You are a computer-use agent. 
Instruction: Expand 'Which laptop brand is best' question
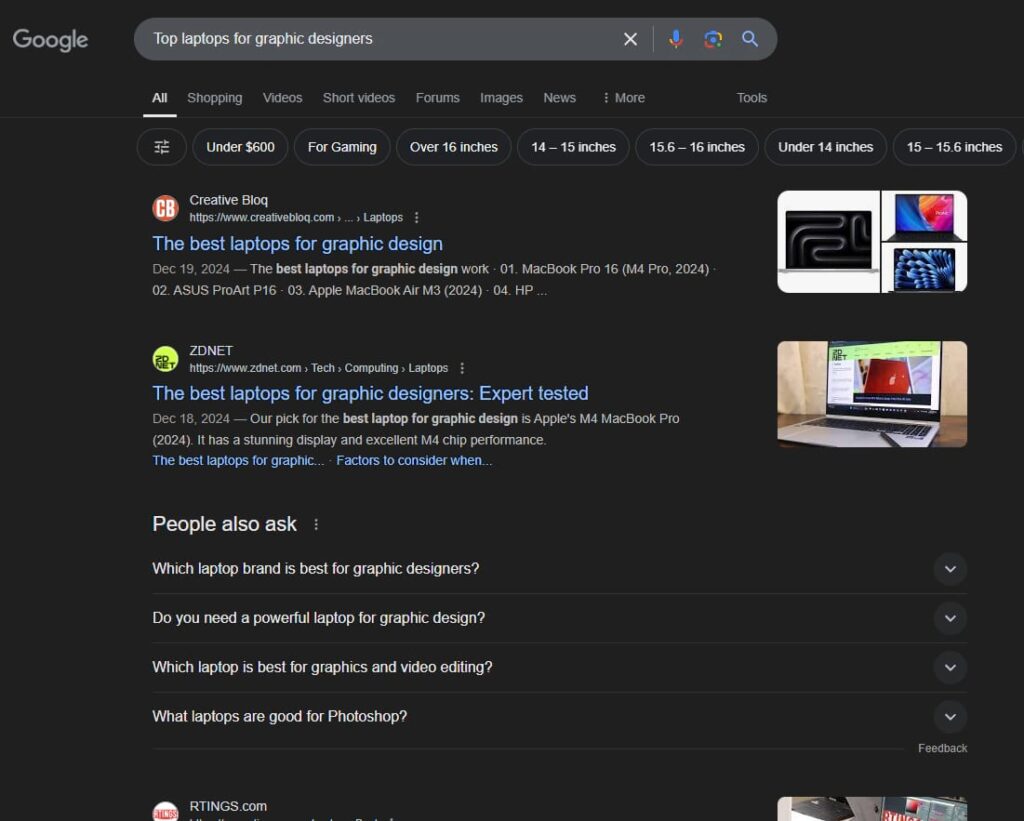pyautogui.click(x=560, y=569)
